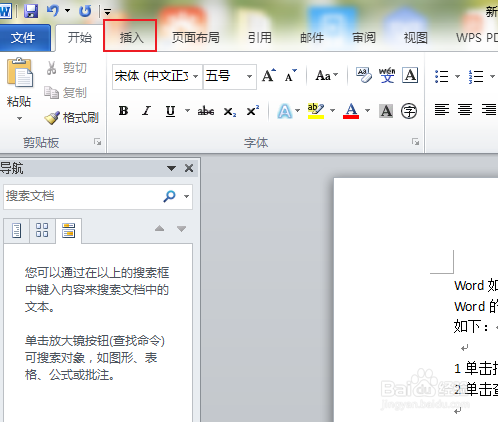Toggle Superscript formatting

coord(253,111)
